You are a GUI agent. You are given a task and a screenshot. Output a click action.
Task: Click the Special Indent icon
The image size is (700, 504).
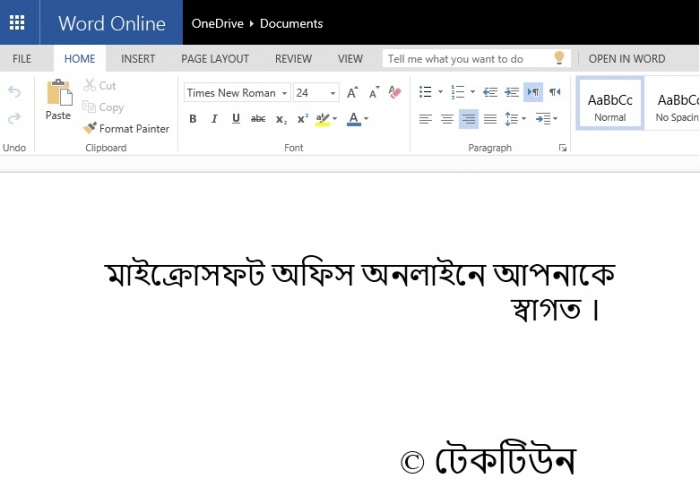(543, 119)
